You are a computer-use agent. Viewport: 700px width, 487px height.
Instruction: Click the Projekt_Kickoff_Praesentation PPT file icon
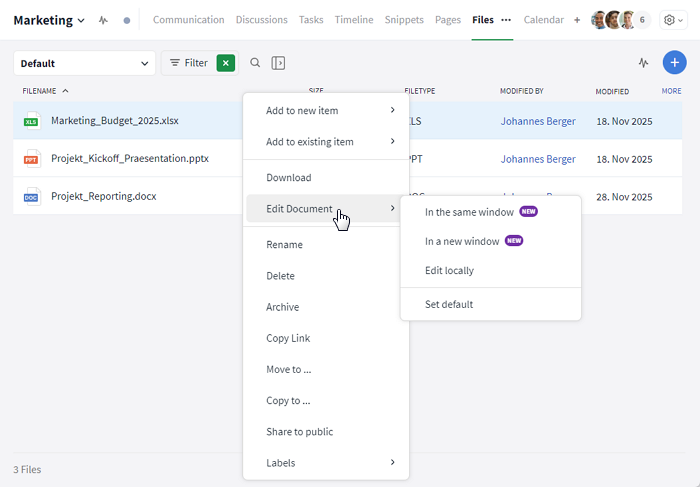click(31, 158)
